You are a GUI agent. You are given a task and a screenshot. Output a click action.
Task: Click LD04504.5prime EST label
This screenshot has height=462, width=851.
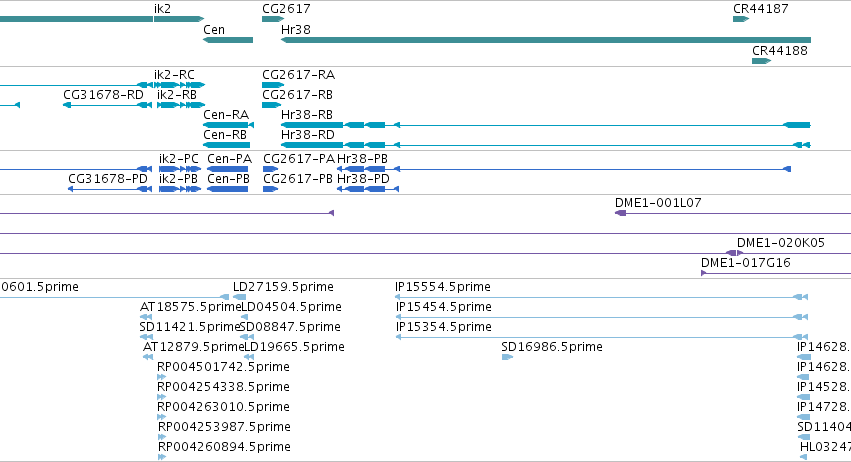pyautogui.click(x=291, y=307)
